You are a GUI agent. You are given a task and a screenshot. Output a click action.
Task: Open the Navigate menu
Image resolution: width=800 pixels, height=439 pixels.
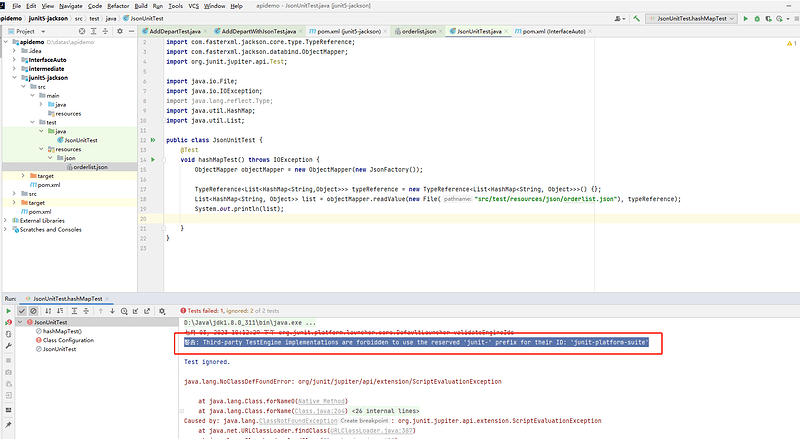[x=70, y=6]
